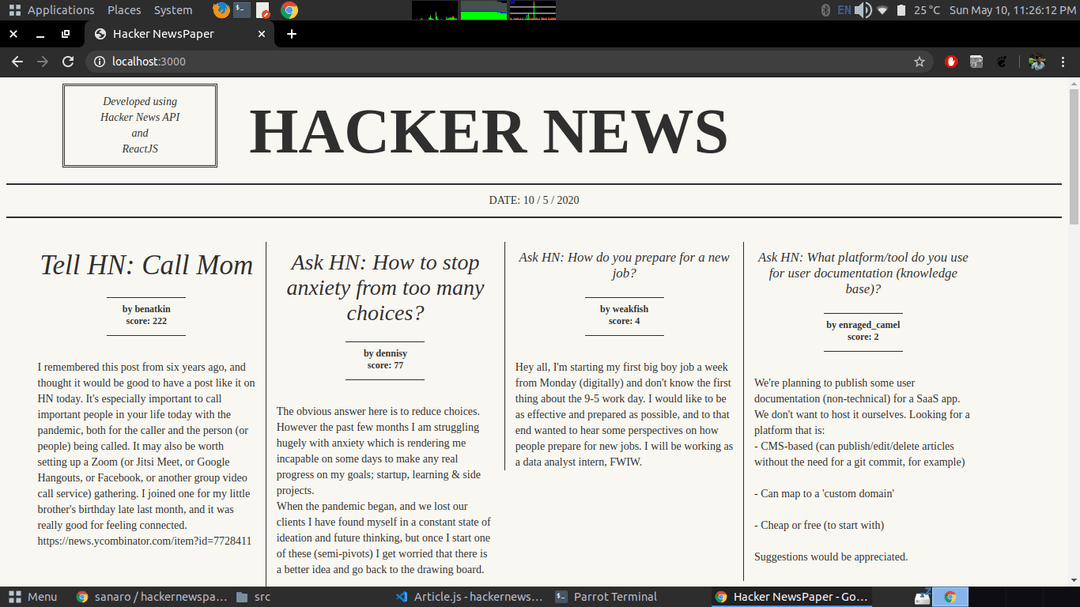The image size is (1080, 607).
Task: Open Chrome from the top panel launcher
Action: [287, 10]
